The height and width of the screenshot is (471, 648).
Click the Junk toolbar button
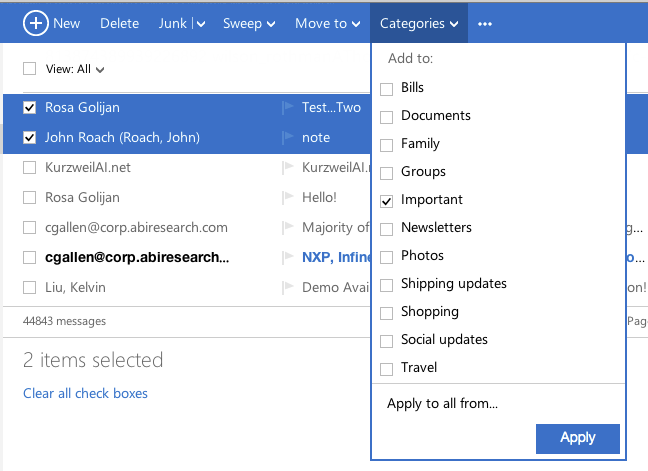pos(173,24)
